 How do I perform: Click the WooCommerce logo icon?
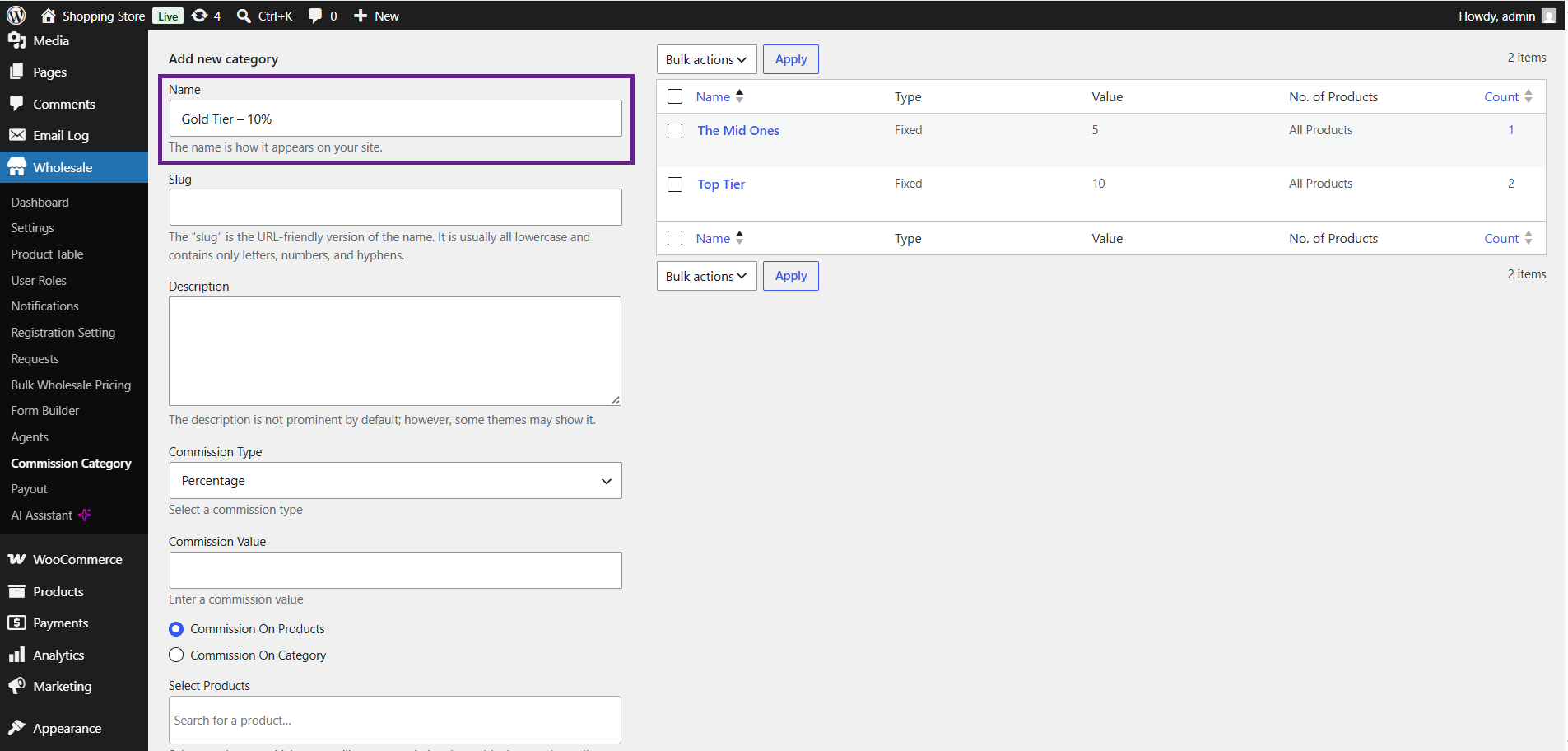click(x=16, y=559)
